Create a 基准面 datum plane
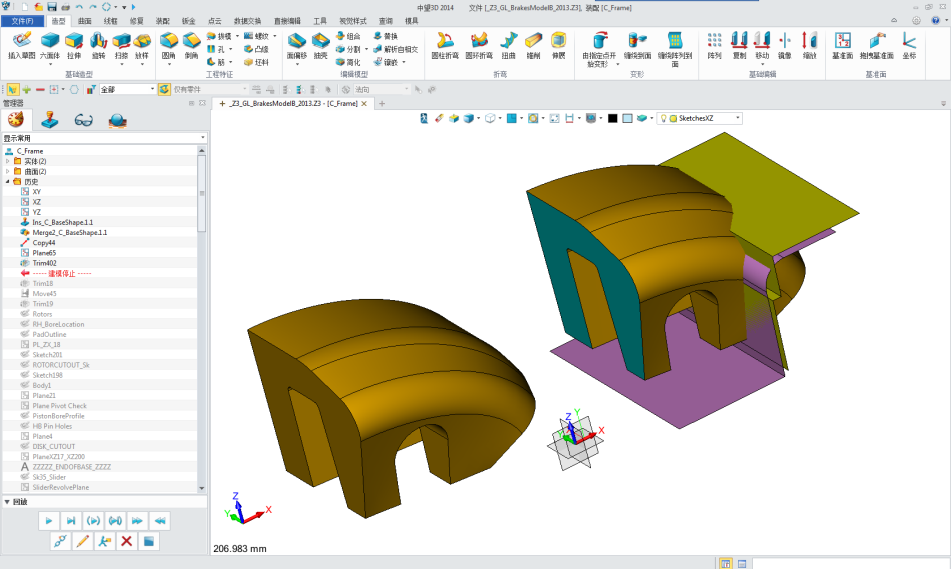Viewport: 951px width, 569px height. [843, 44]
